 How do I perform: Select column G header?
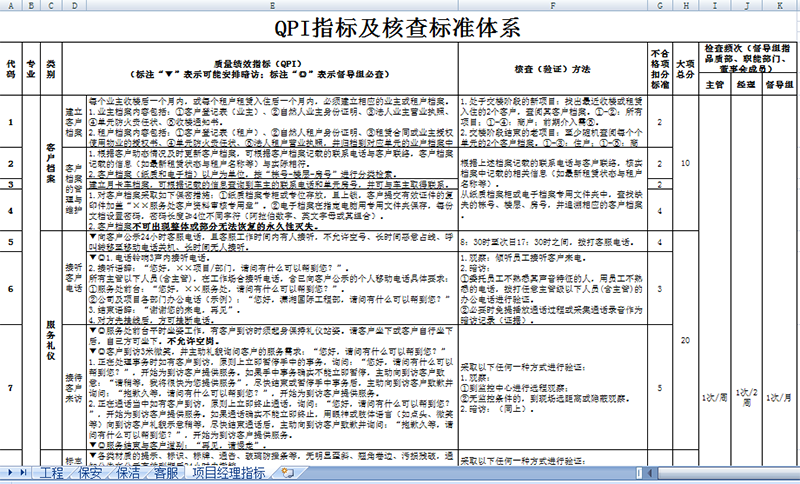click(x=660, y=6)
